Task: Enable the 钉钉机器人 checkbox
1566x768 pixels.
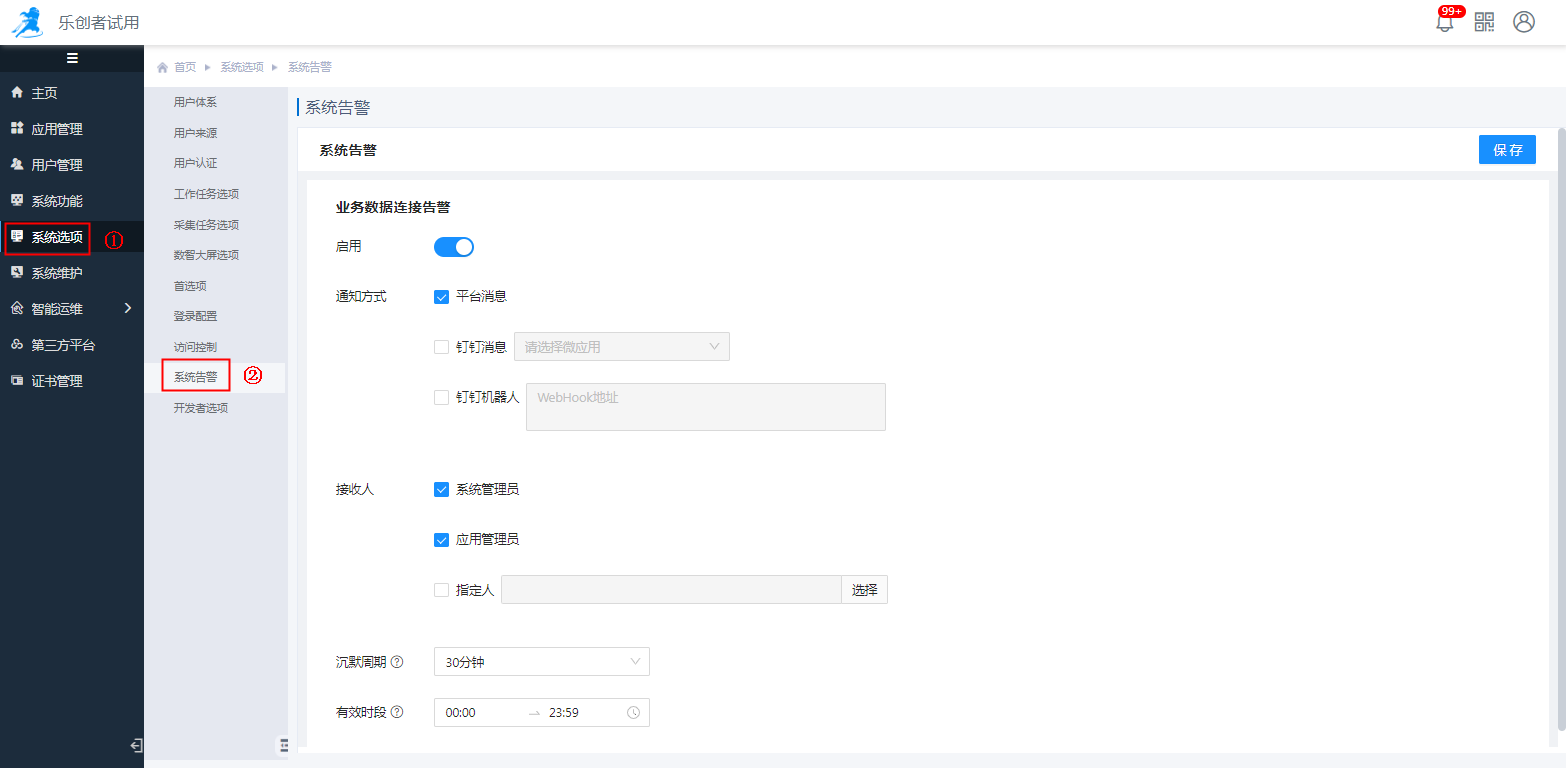Action: click(441, 397)
